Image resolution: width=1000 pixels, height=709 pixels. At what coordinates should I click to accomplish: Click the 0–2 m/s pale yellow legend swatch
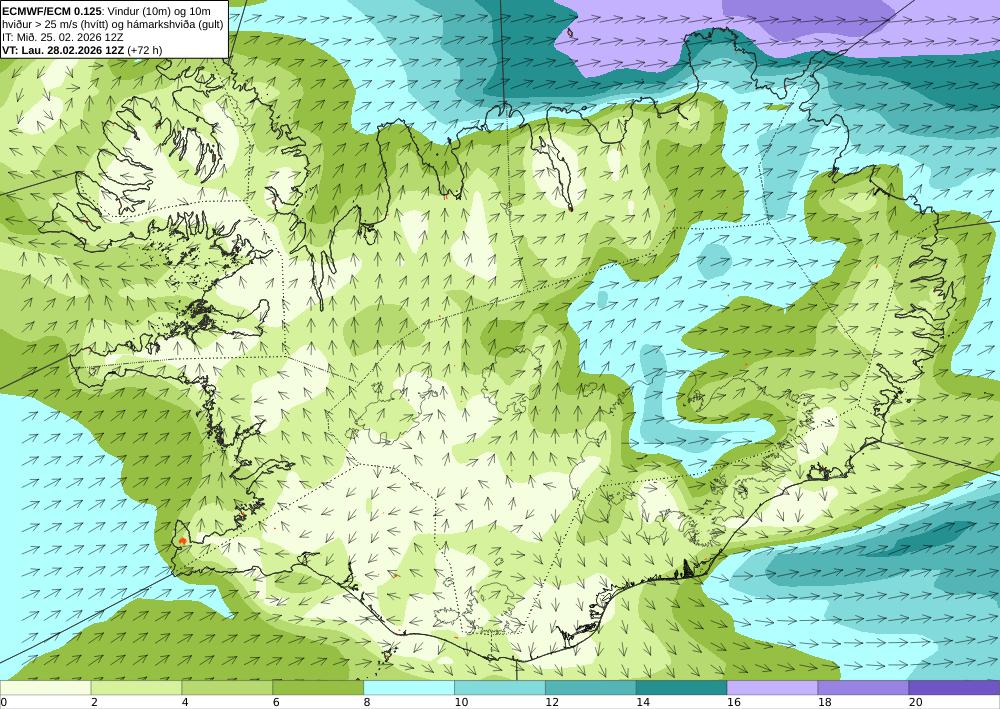(45, 687)
